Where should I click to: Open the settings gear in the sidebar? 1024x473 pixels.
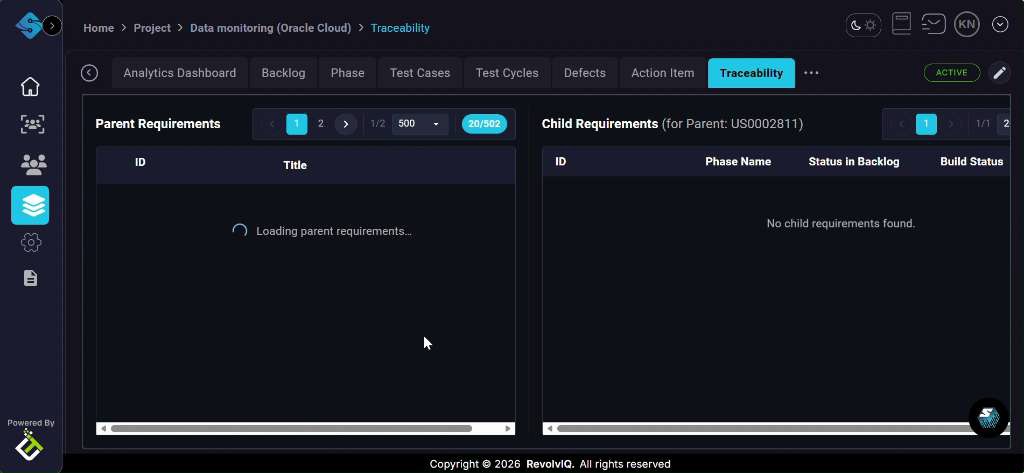point(30,242)
